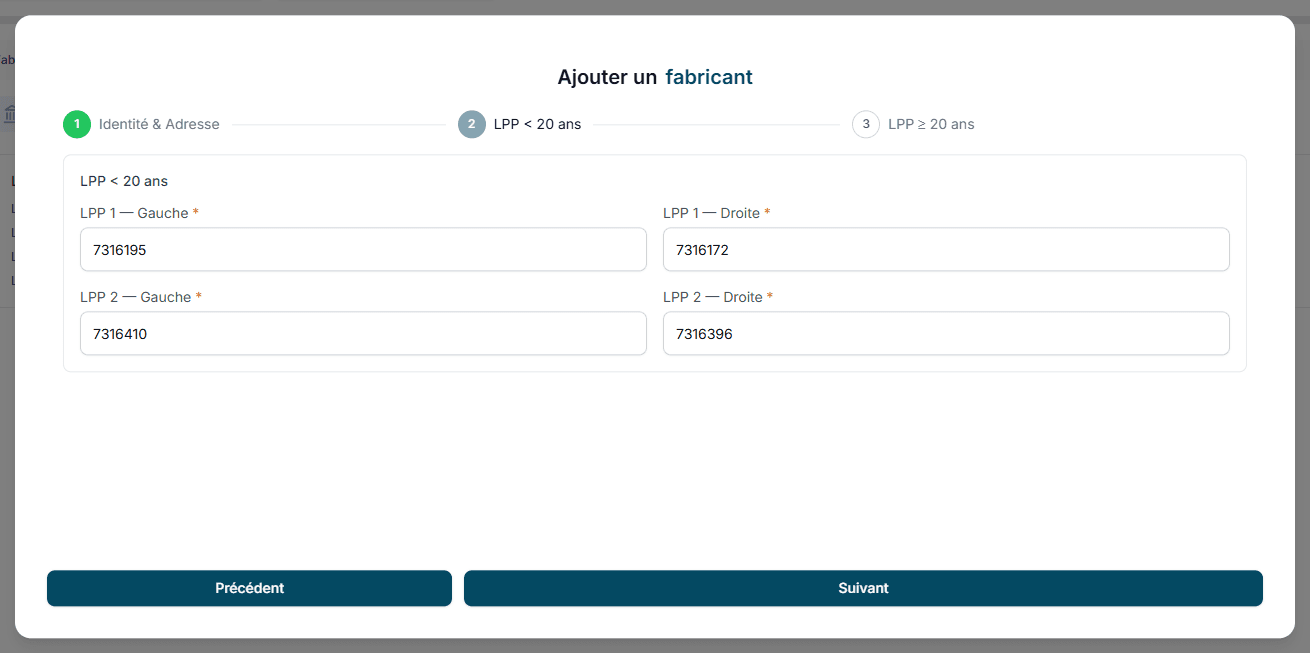Focus the LPP 1 — Gauche input field
The image size is (1310, 653).
[x=363, y=250]
